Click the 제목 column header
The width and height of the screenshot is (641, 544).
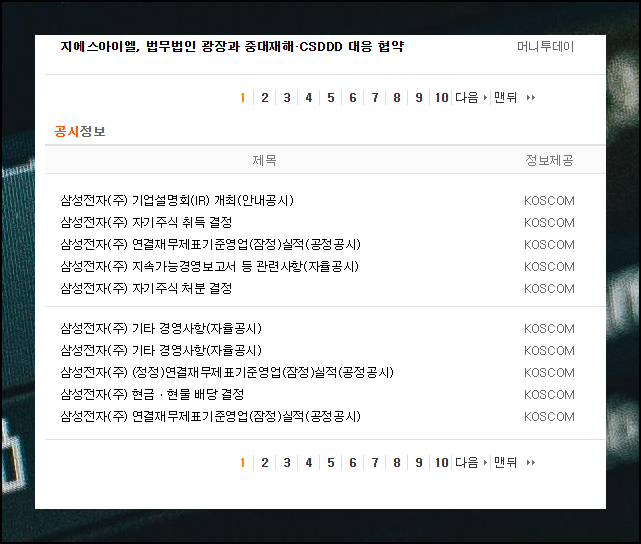(x=264, y=160)
